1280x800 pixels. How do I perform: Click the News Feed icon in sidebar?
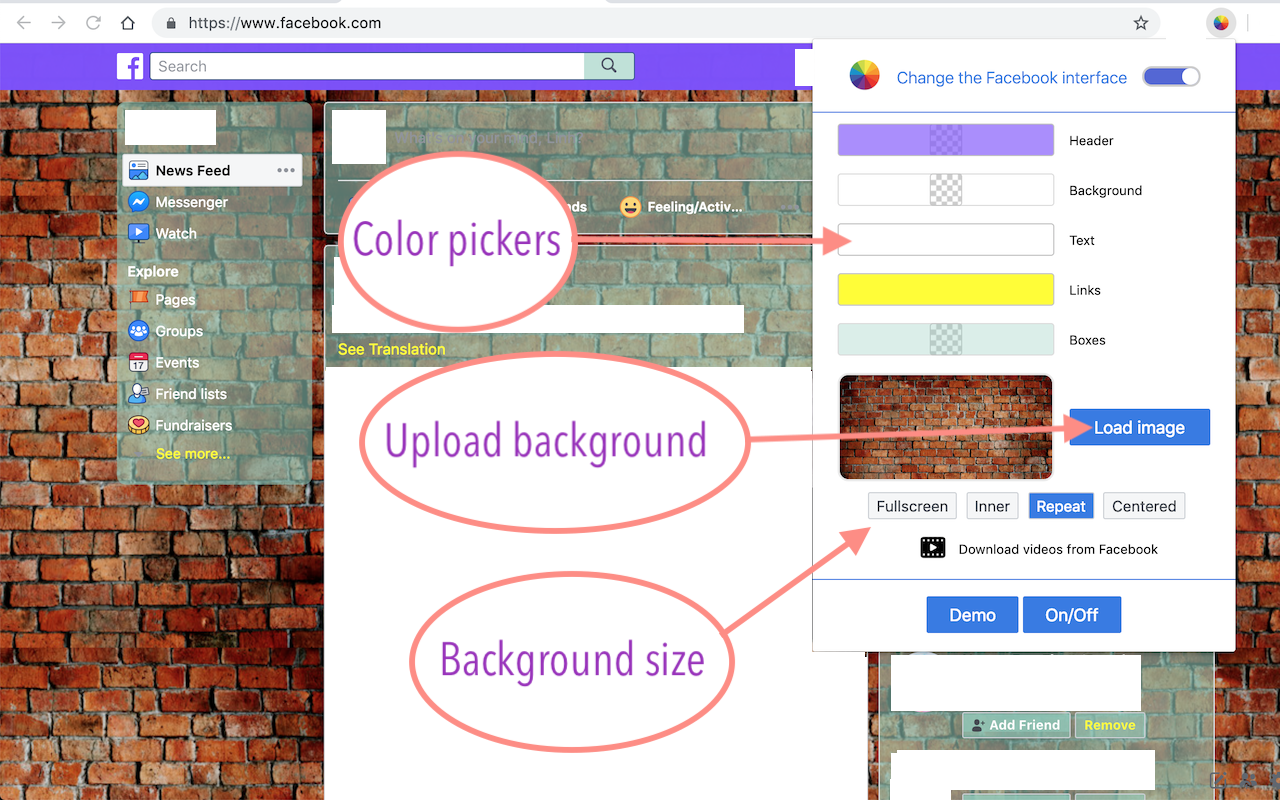pos(139,170)
